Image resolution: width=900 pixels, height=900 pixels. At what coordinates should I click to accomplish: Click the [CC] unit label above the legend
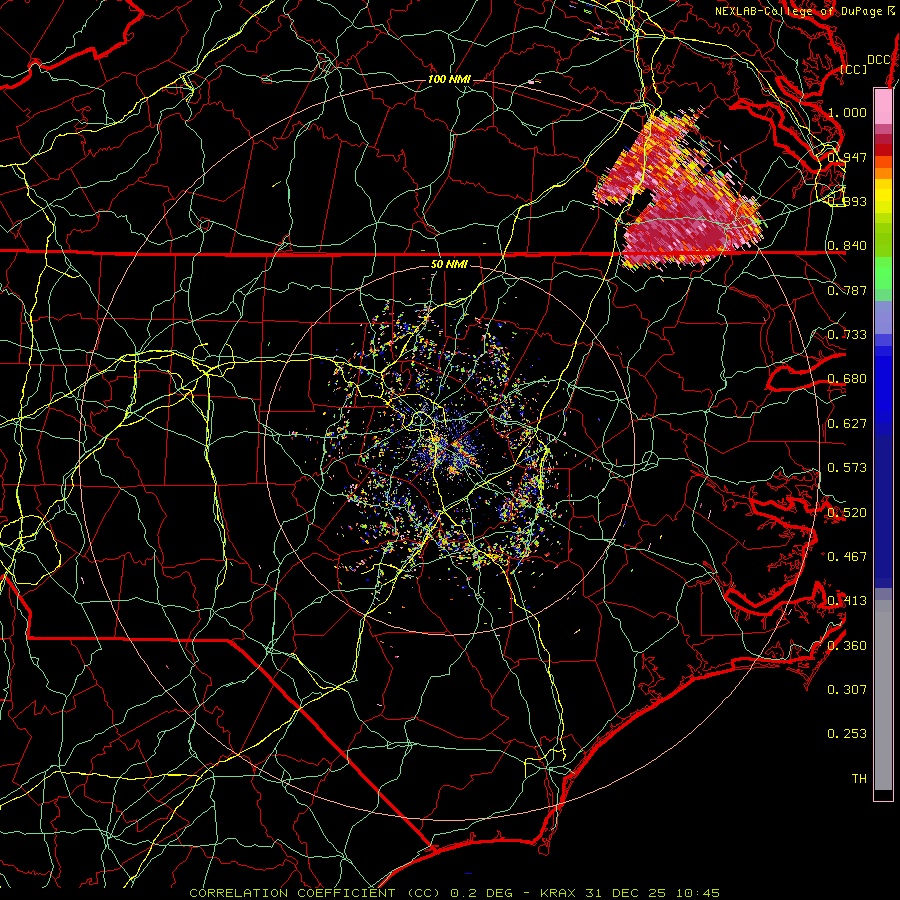[x=853, y=69]
